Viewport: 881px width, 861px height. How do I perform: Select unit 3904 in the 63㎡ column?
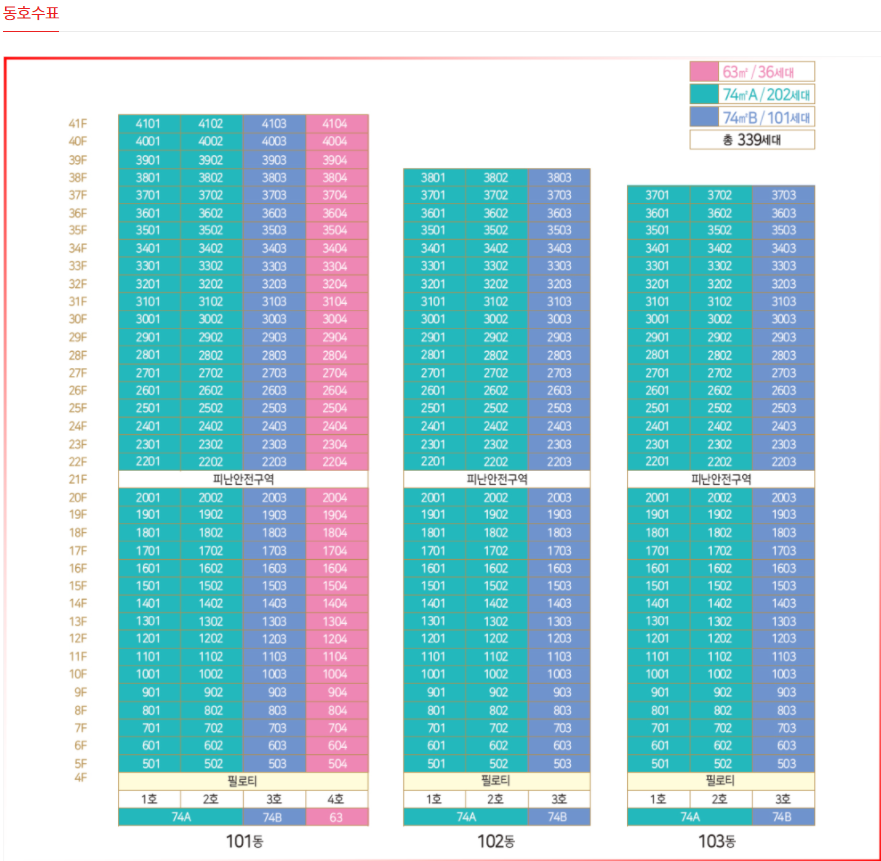[337, 160]
